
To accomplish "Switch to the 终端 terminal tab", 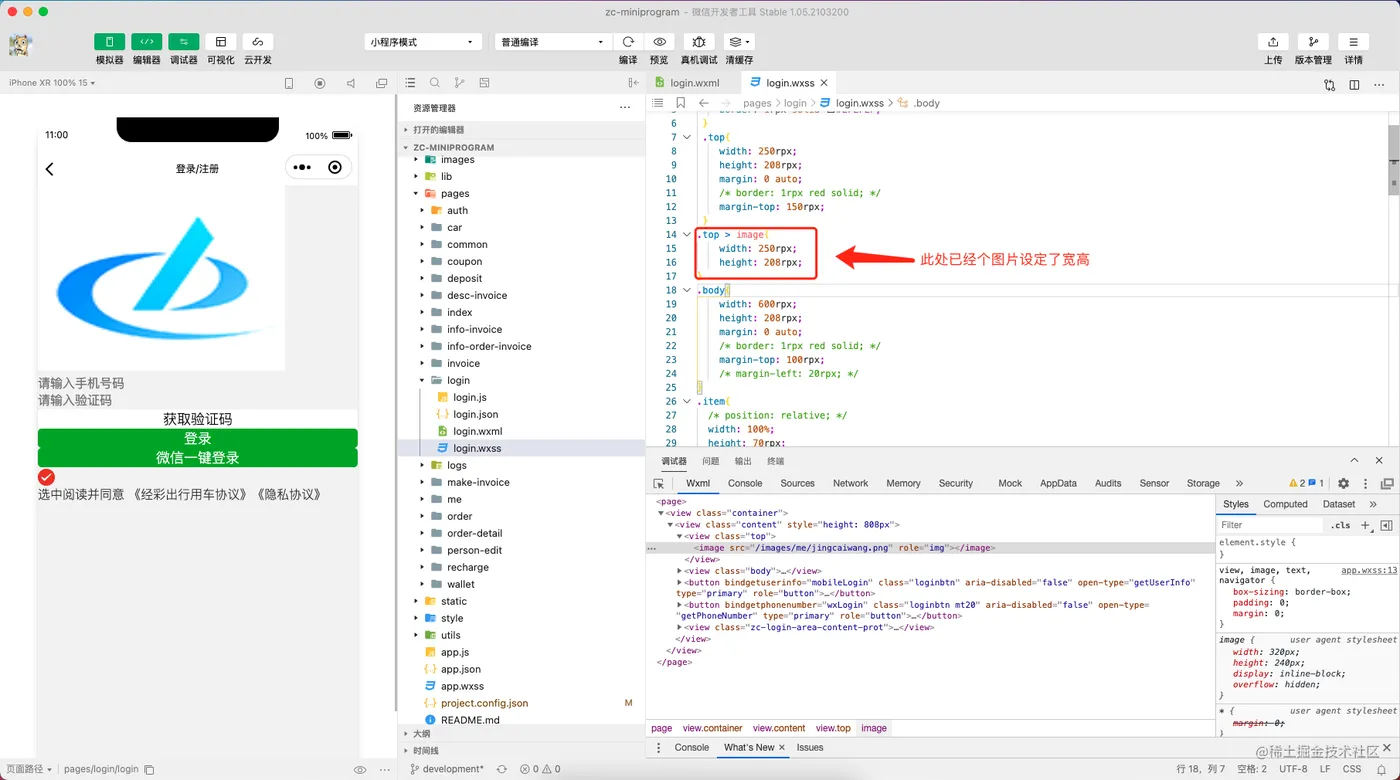I will coord(775,461).
